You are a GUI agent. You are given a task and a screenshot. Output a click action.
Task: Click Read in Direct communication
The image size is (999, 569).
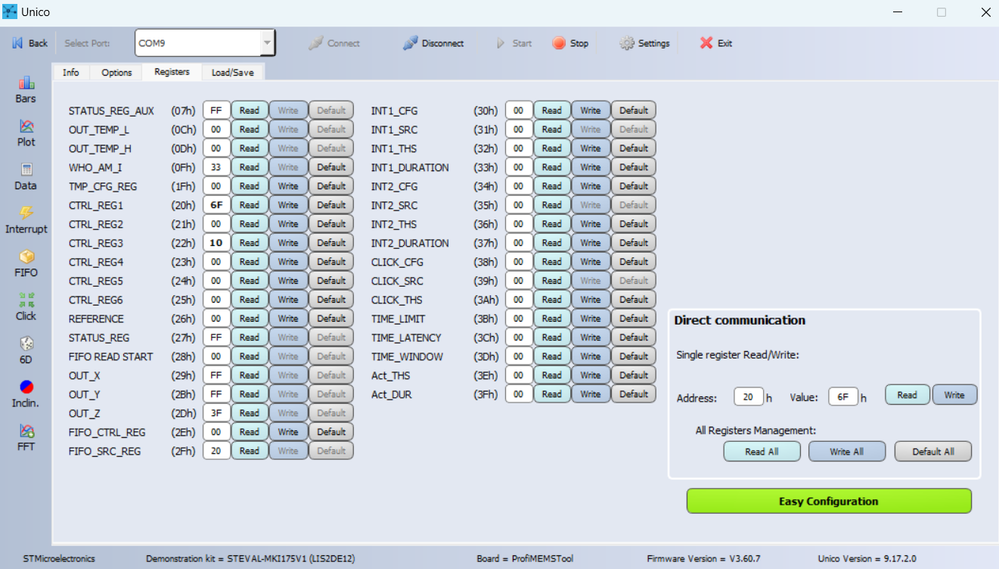pyautogui.click(x=907, y=395)
